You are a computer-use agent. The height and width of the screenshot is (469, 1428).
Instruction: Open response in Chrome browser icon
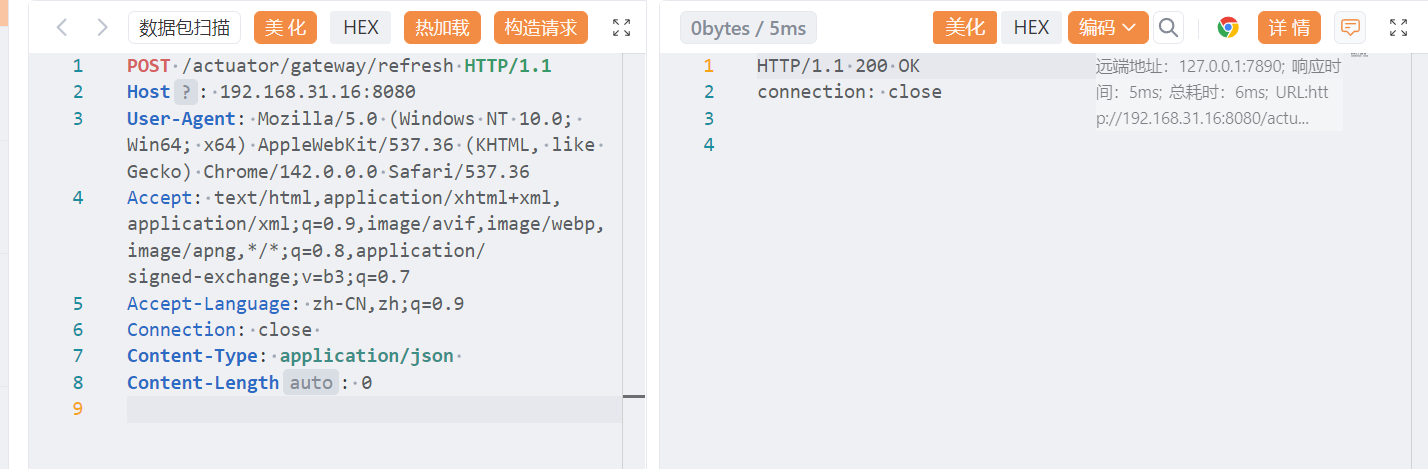point(1228,28)
